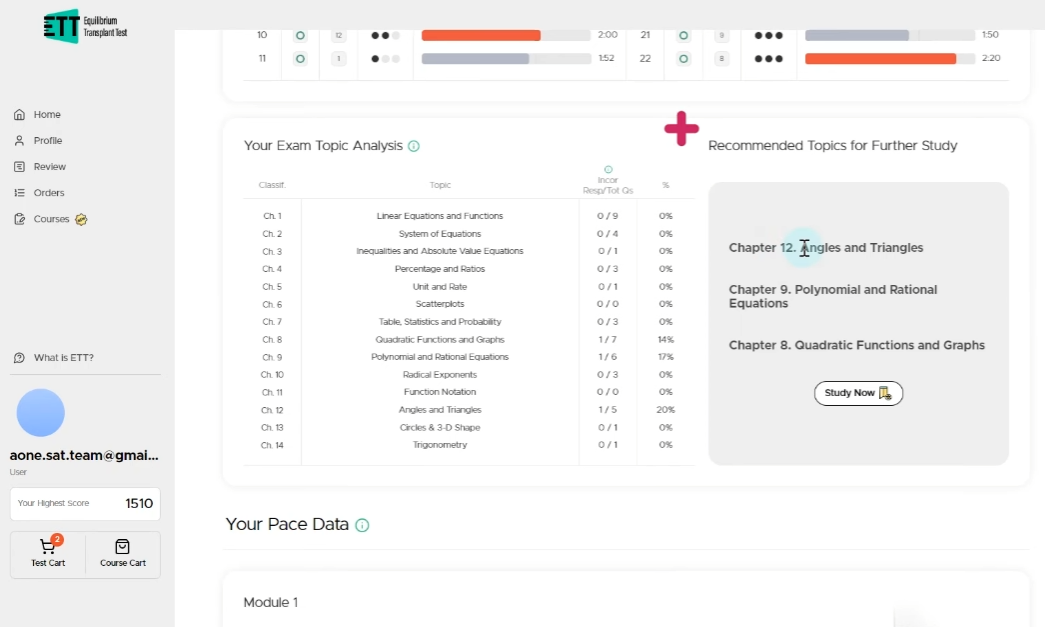
Task: Go to Home in sidebar
Action: coord(46,115)
